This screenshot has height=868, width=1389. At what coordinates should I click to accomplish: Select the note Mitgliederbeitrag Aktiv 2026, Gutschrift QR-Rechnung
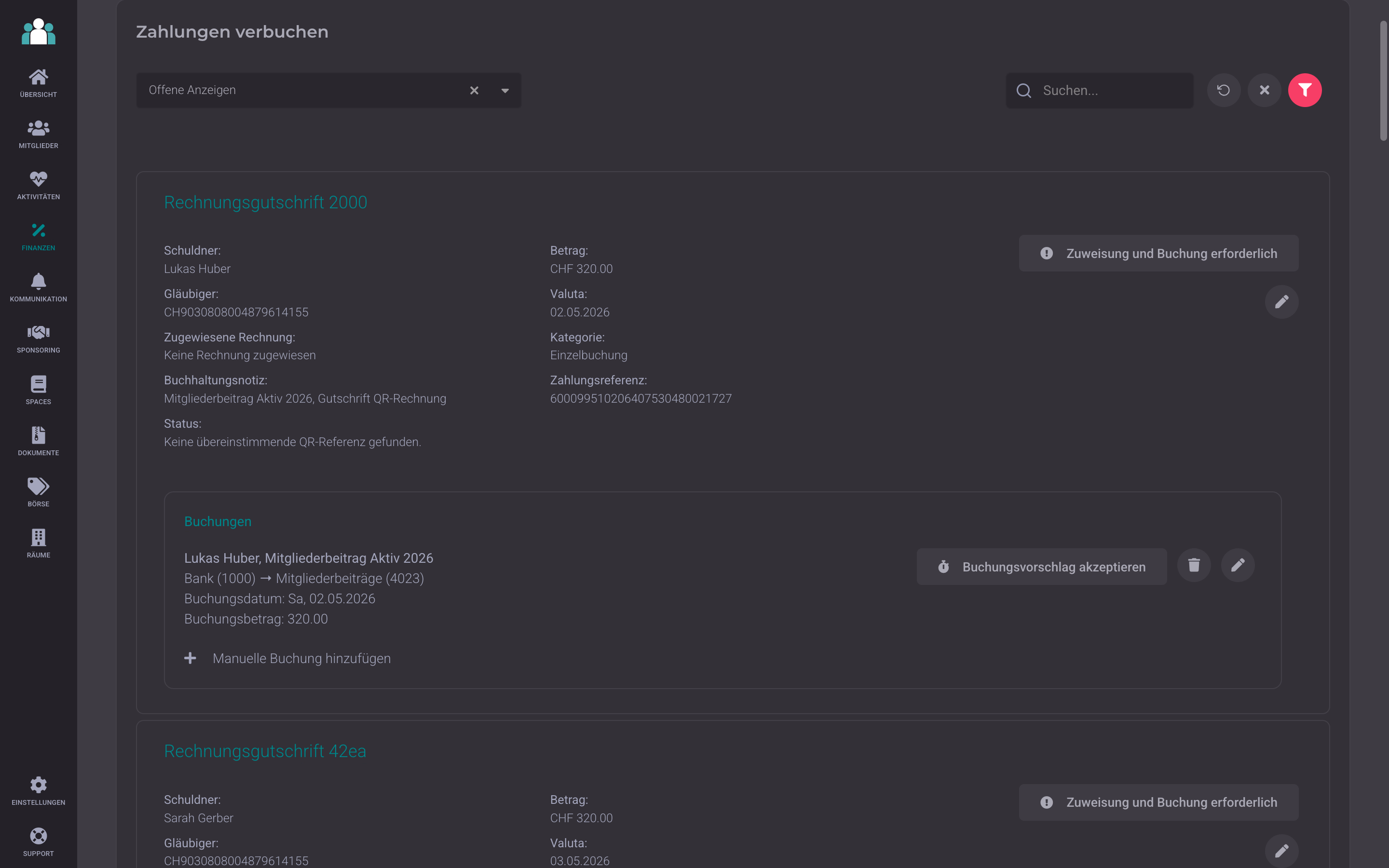[x=305, y=398]
